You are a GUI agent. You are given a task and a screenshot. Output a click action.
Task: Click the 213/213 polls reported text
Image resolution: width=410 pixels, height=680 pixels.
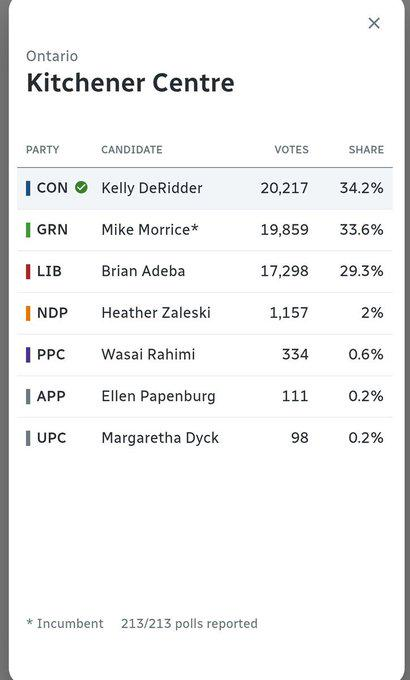(189, 624)
